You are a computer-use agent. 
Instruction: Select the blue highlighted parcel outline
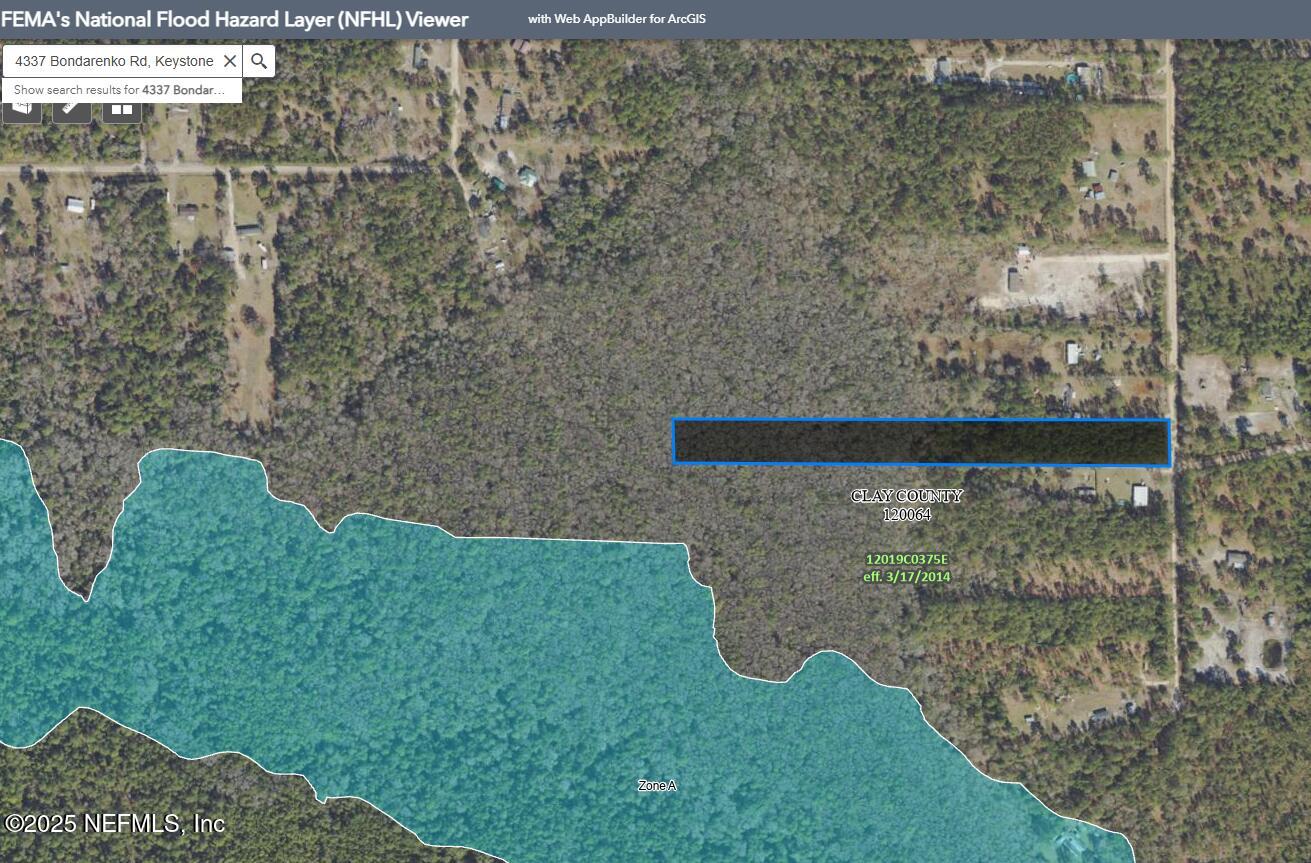(920, 440)
